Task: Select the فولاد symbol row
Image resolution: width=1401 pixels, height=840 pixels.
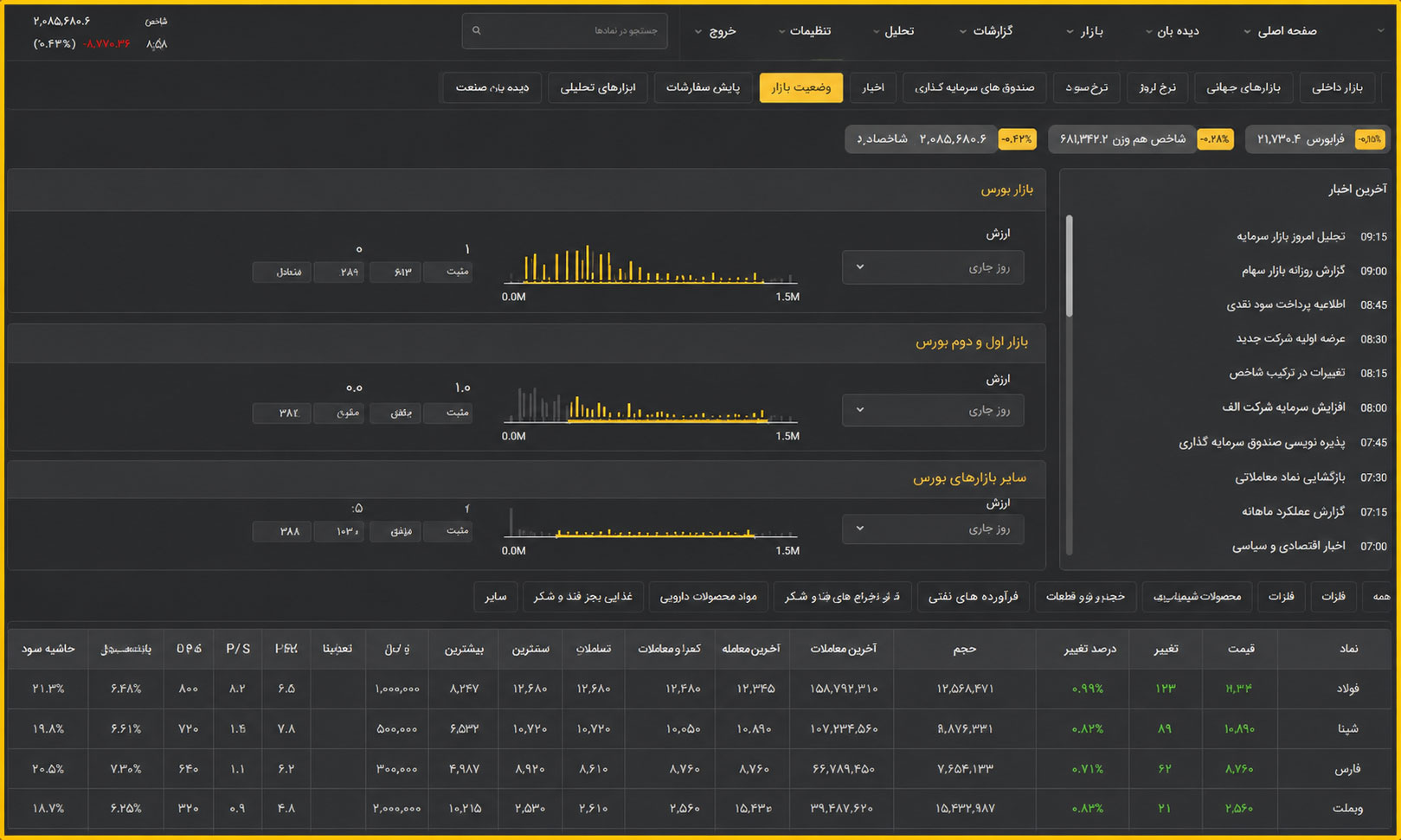Action: coord(700,689)
